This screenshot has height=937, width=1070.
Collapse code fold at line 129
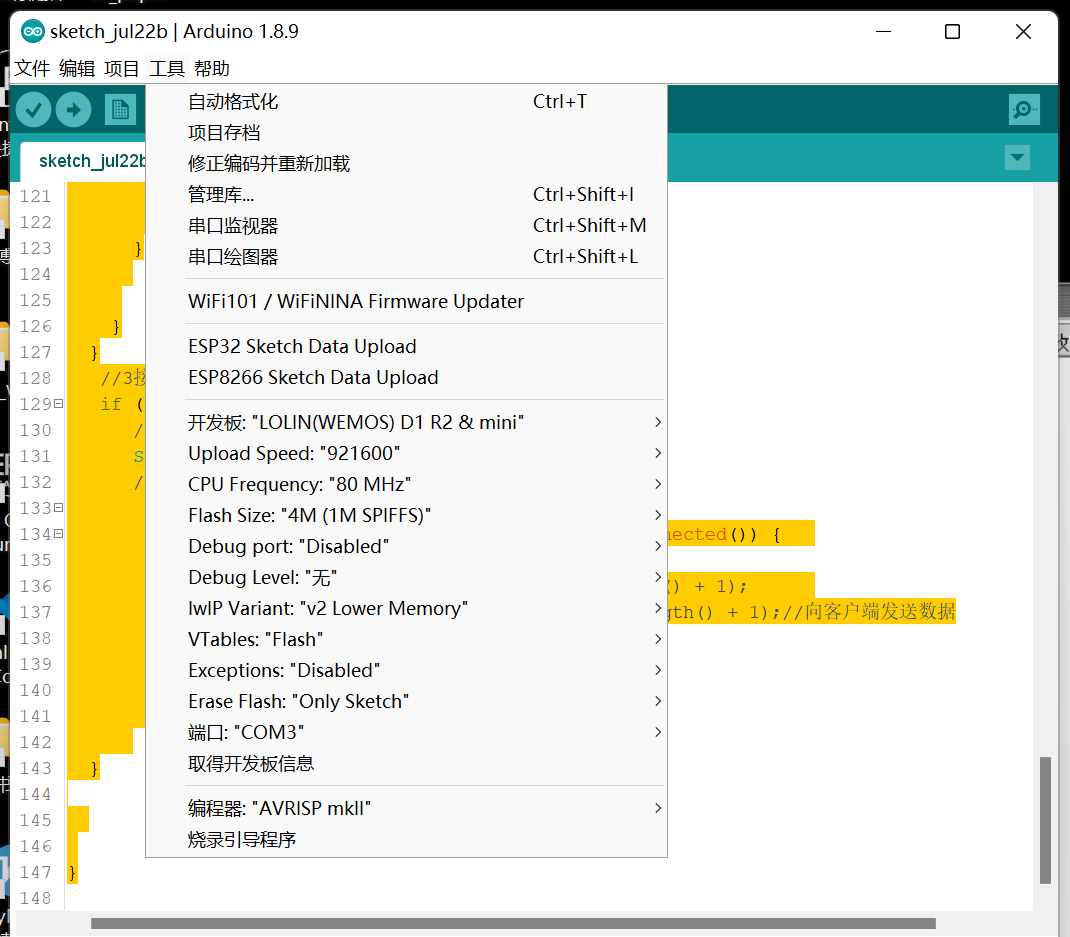coord(59,404)
